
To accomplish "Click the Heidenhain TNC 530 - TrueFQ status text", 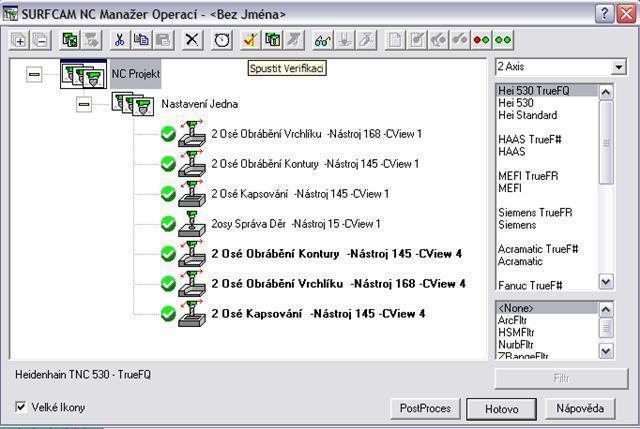I will (x=83, y=375).
